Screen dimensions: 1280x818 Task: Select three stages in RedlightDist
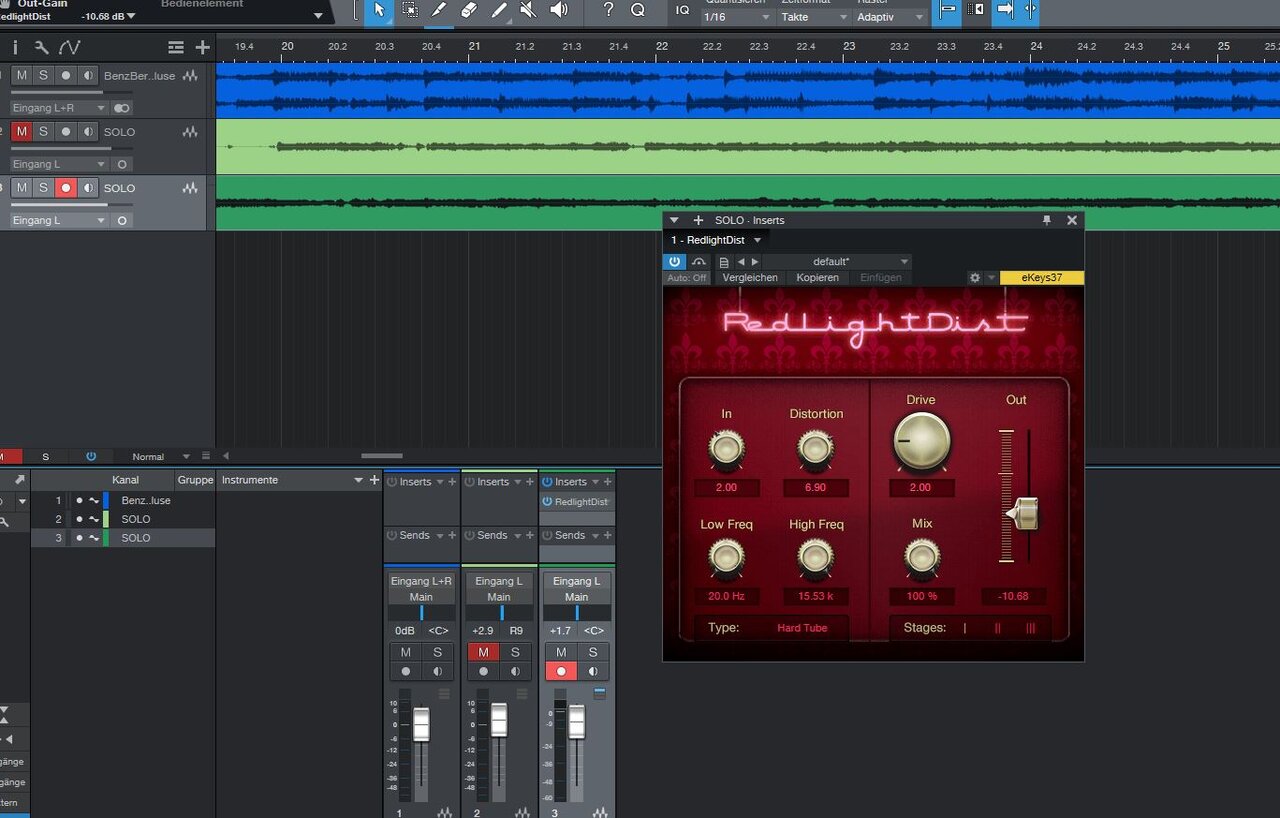[1030, 628]
